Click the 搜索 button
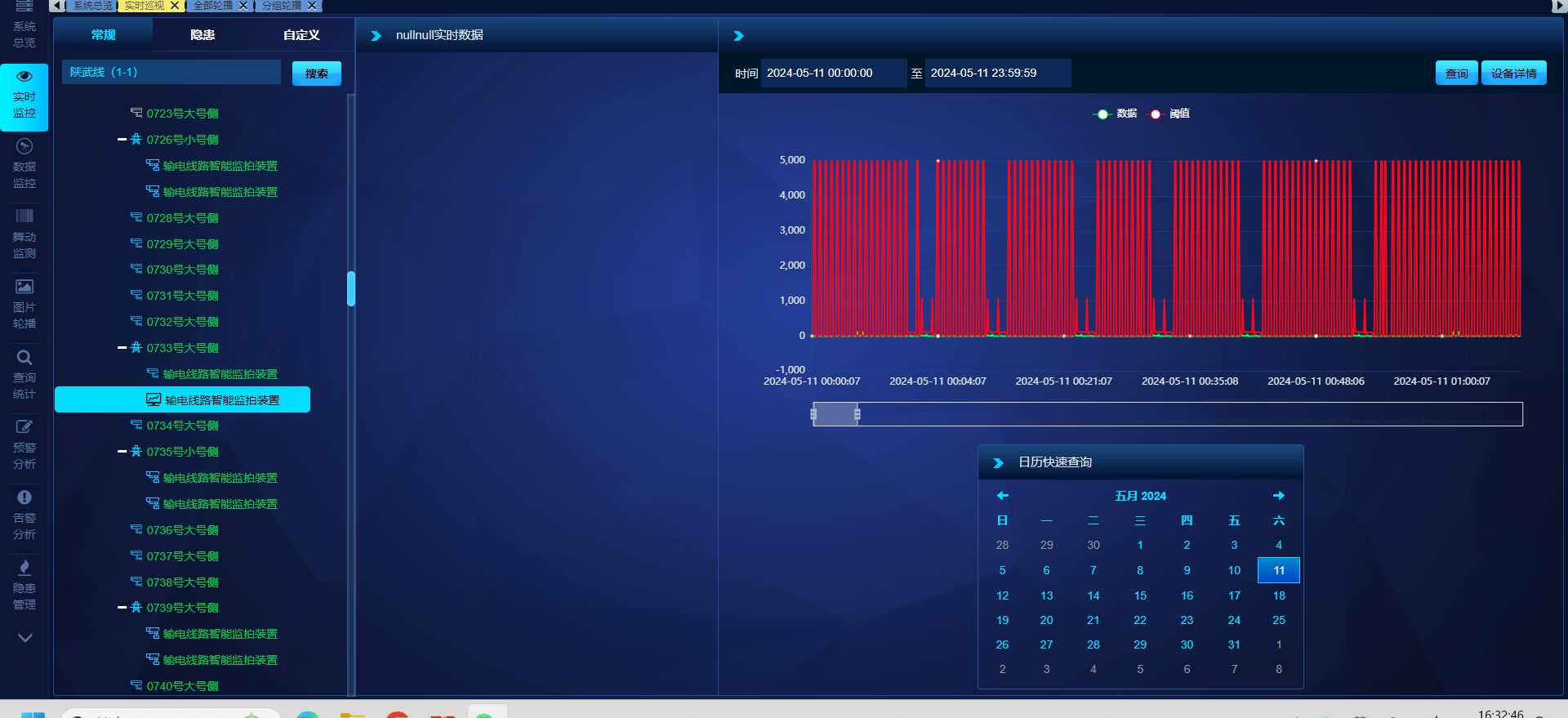 (x=317, y=74)
